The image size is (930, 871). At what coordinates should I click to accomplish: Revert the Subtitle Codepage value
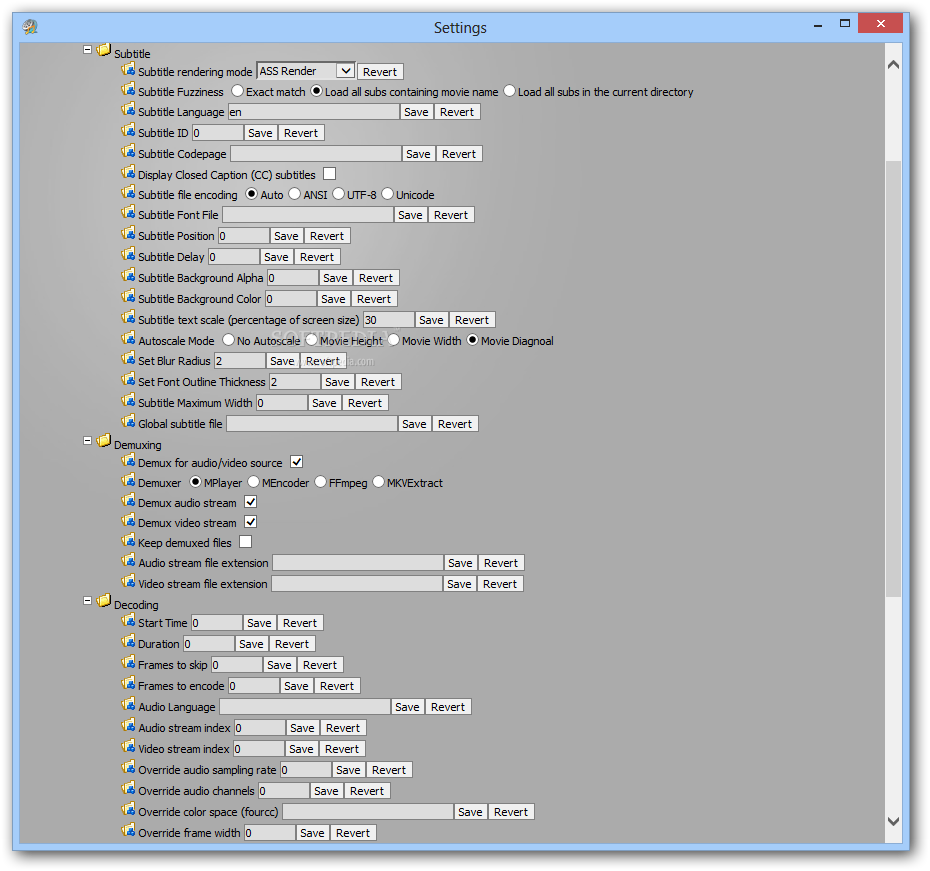459,154
